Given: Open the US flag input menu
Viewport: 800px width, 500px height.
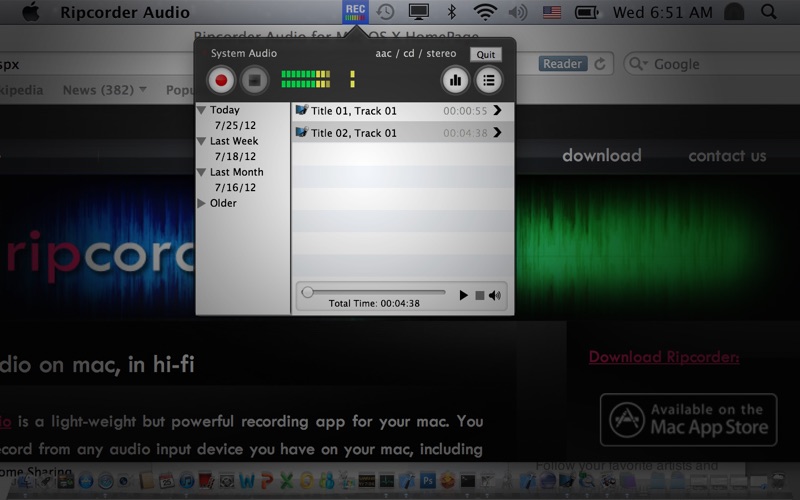Looking at the screenshot, I should pos(552,12).
